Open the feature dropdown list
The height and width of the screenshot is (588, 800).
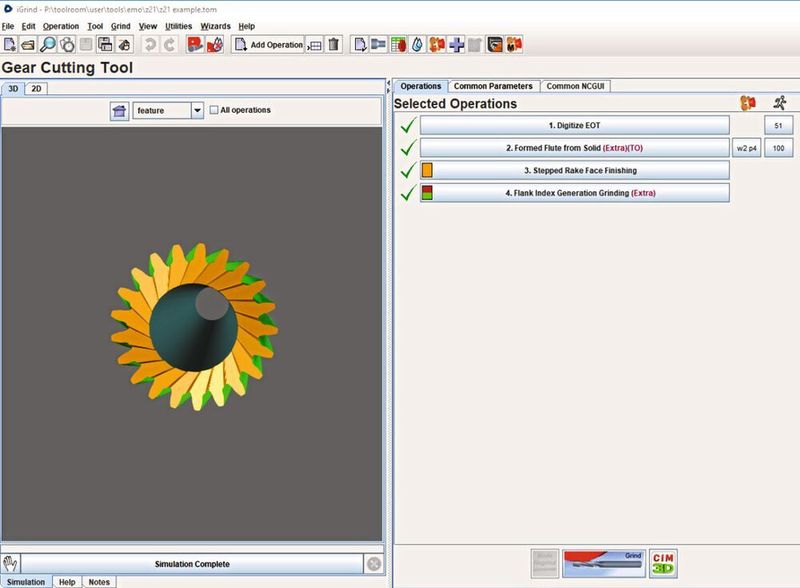coord(197,110)
